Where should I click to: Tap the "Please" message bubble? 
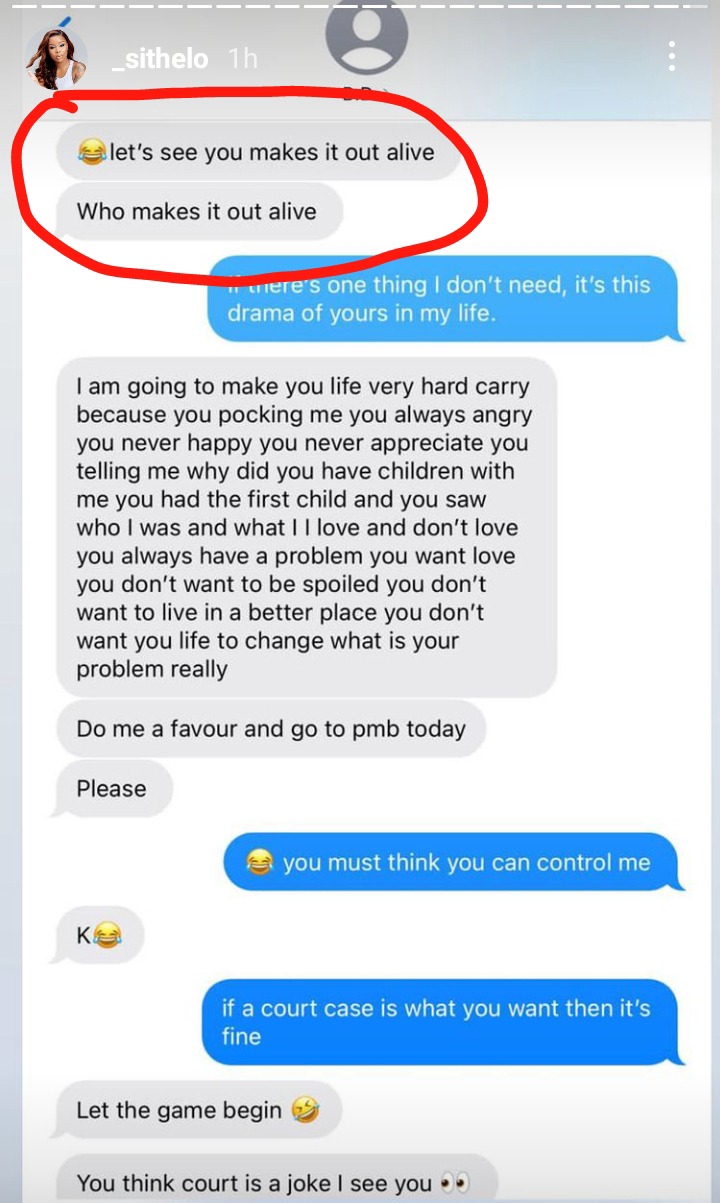coord(112,788)
